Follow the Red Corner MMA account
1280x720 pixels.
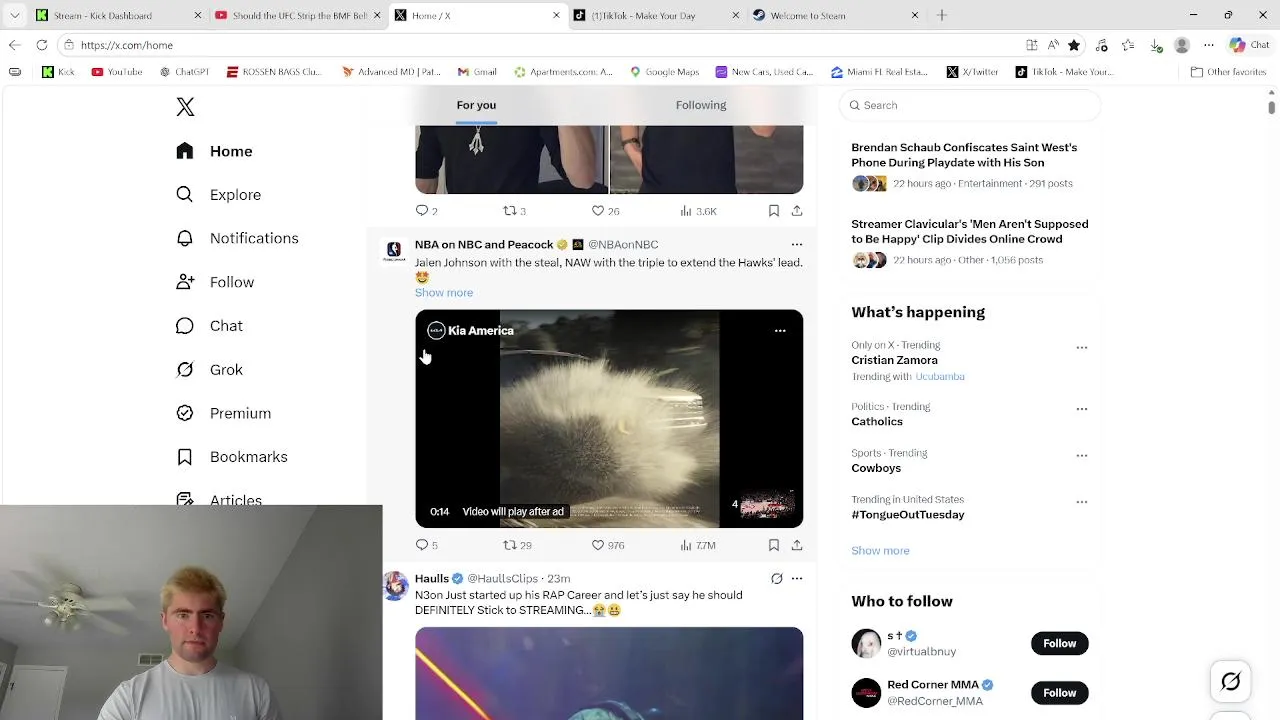click(x=1060, y=693)
